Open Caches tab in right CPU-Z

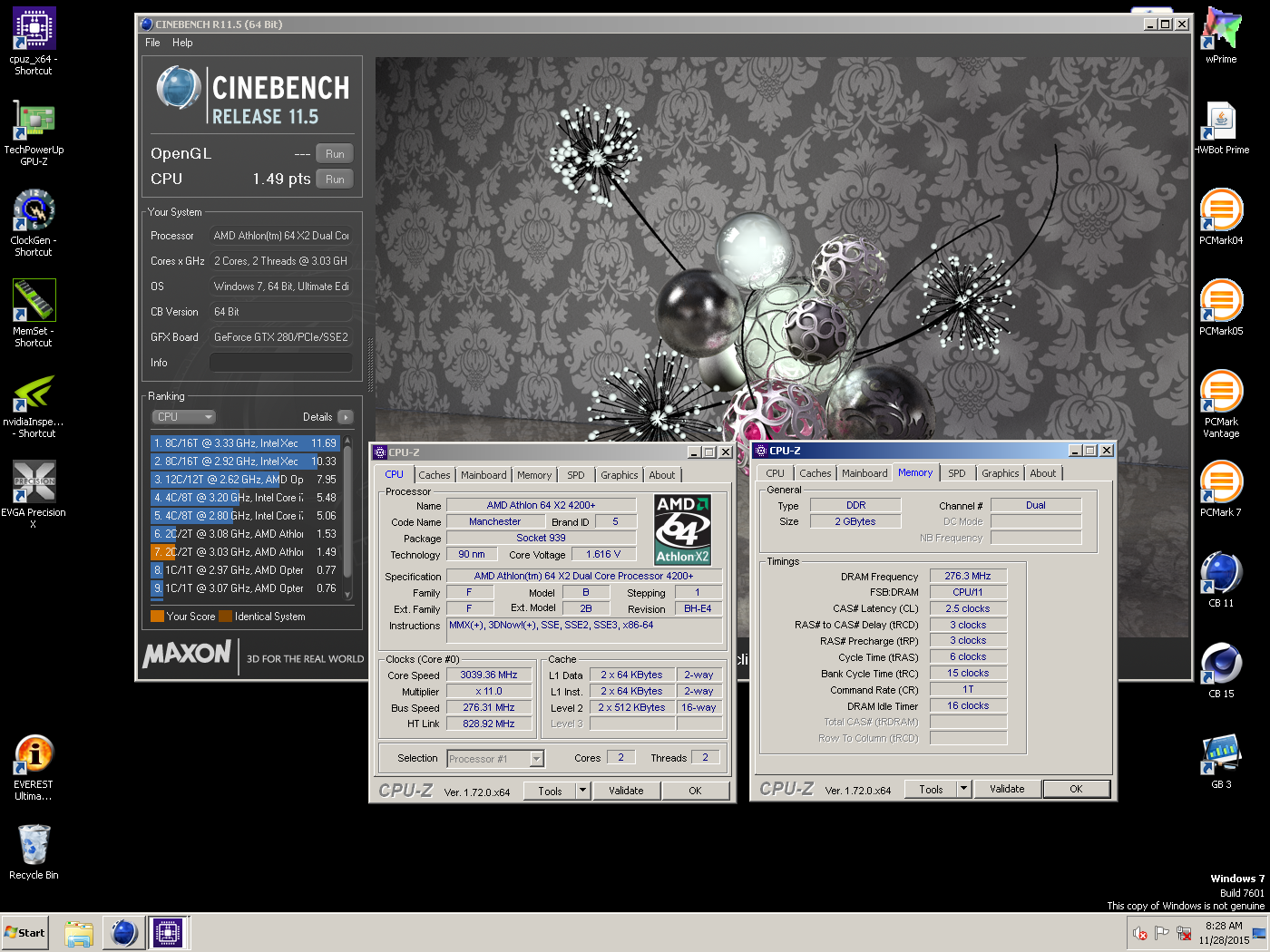point(815,473)
